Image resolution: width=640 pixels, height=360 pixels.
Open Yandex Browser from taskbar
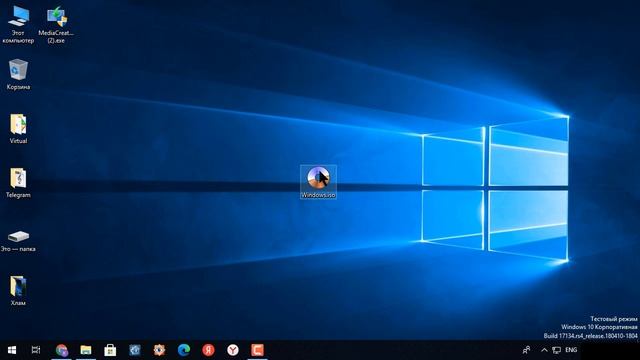click(233, 350)
